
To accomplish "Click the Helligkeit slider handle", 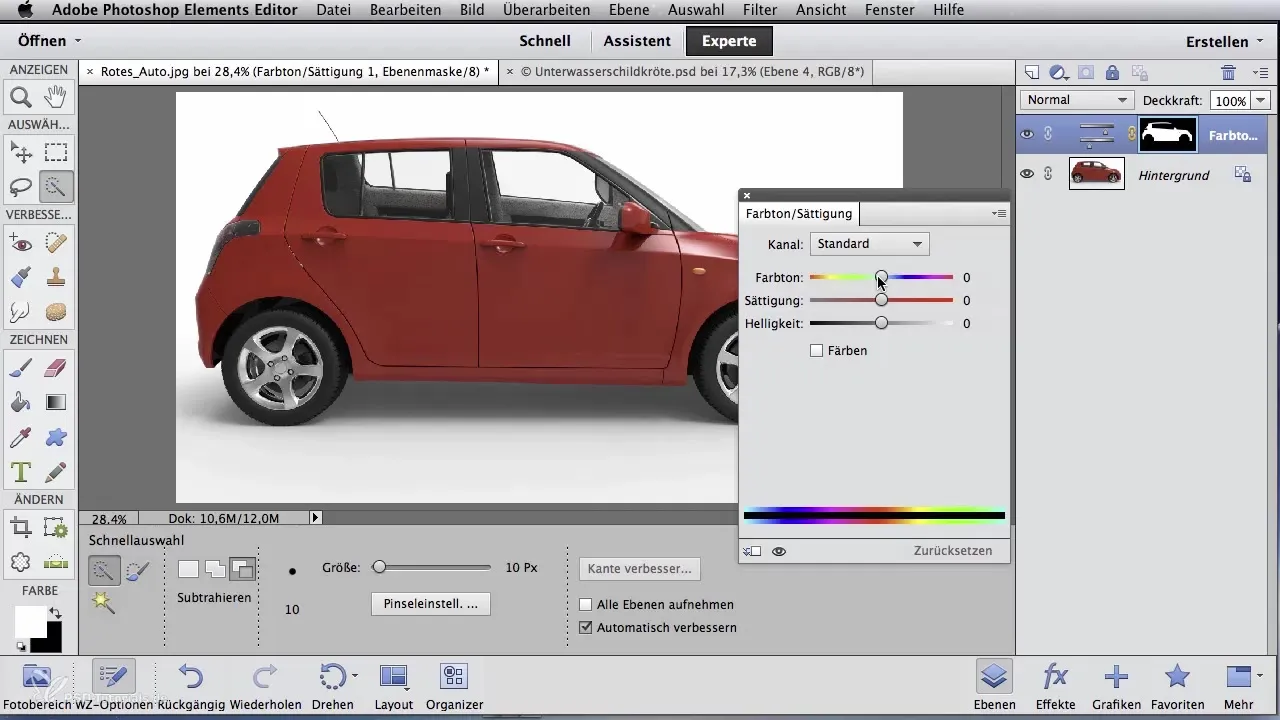I will [x=881, y=323].
